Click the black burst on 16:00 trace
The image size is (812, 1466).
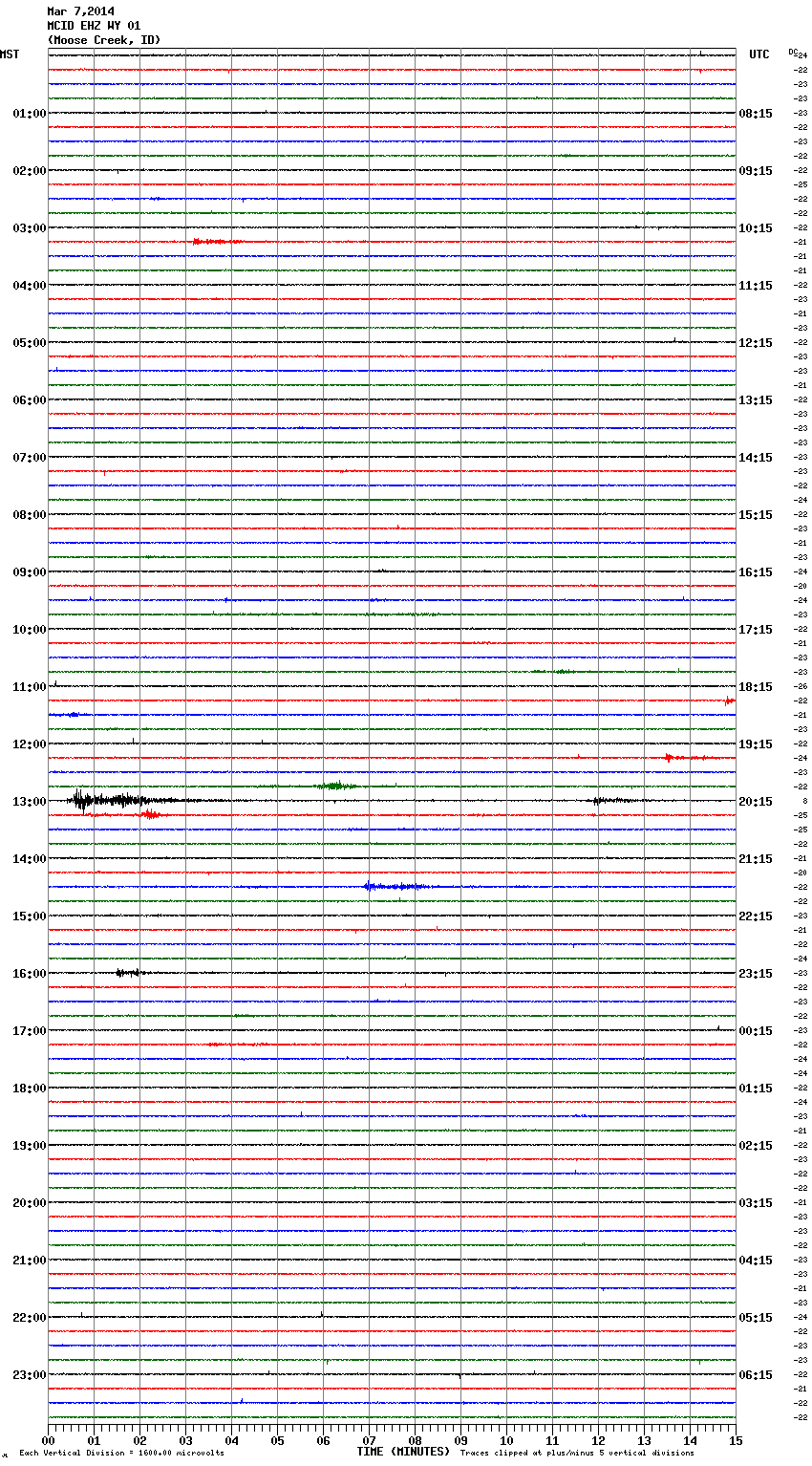tap(130, 973)
